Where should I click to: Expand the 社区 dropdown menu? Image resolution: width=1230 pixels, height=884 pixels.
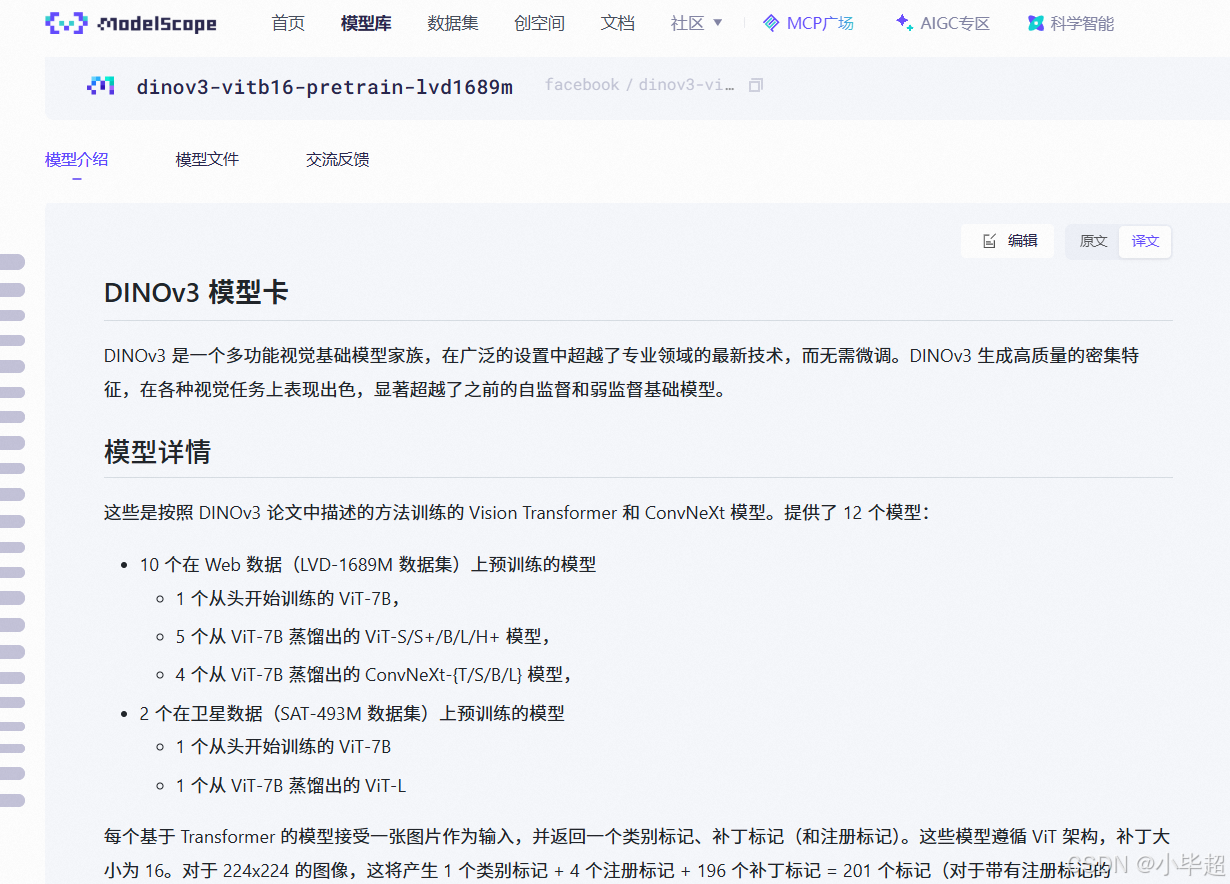tap(696, 23)
